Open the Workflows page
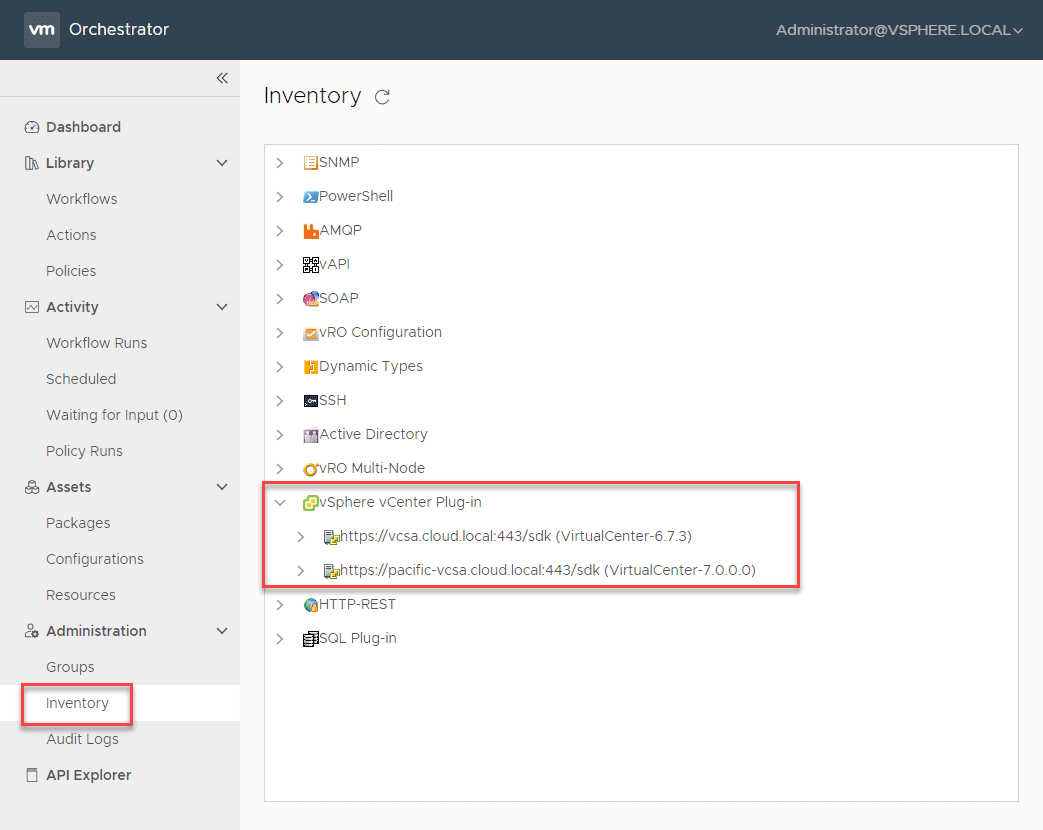Viewport: 1043px width, 830px height. (x=81, y=198)
